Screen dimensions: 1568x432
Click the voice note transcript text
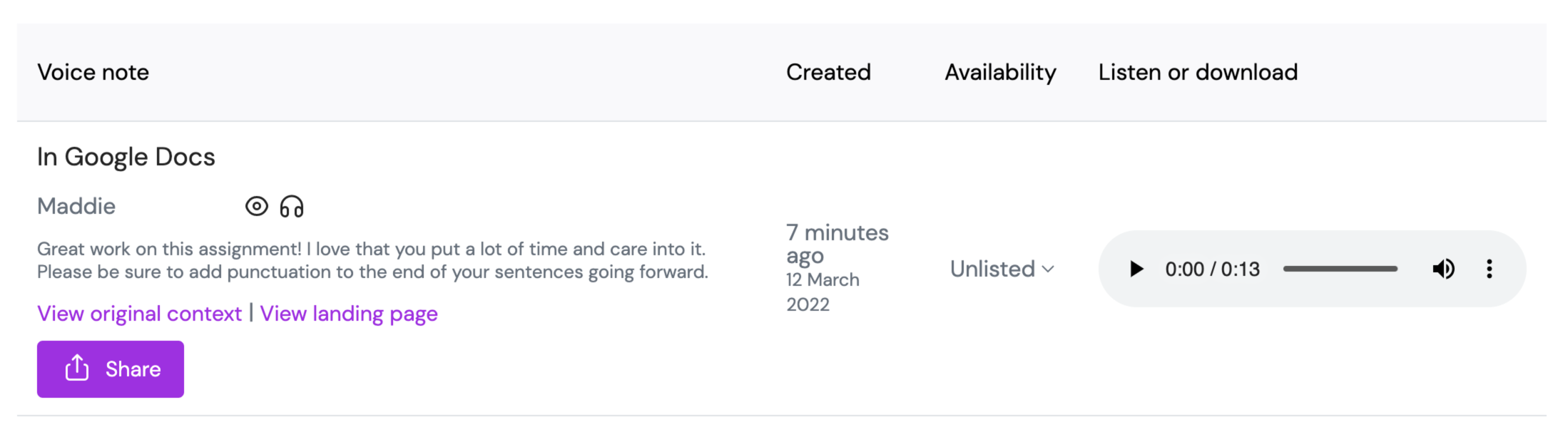pos(372,260)
